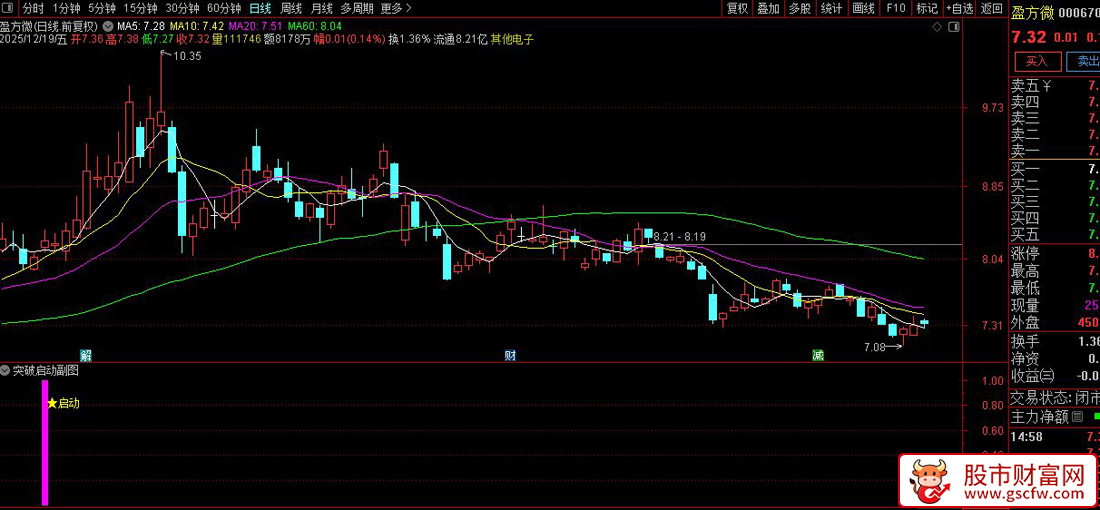The height and width of the screenshot is (510, 1100).
Task: Select the 日线 daily tab
Action: (x=260, y=8)
